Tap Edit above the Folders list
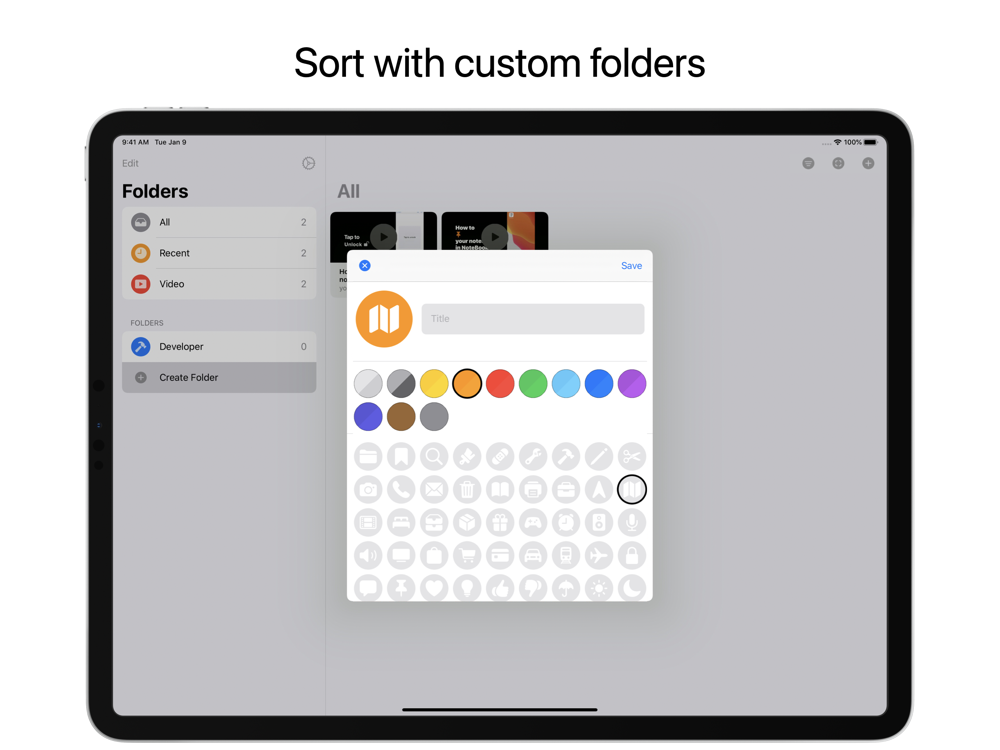The height and width of the screenshot is (750, 1000). (x=130, y=163)
